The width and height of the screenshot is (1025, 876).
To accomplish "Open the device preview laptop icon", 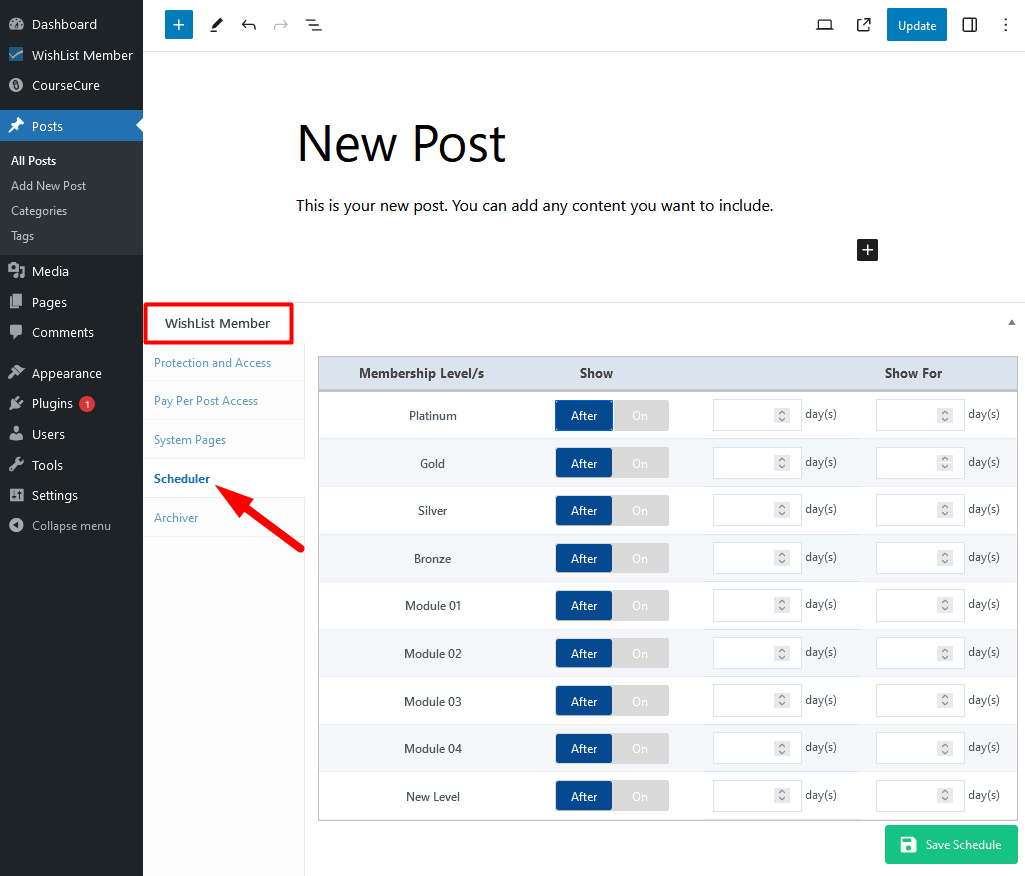I will (825, 25).
